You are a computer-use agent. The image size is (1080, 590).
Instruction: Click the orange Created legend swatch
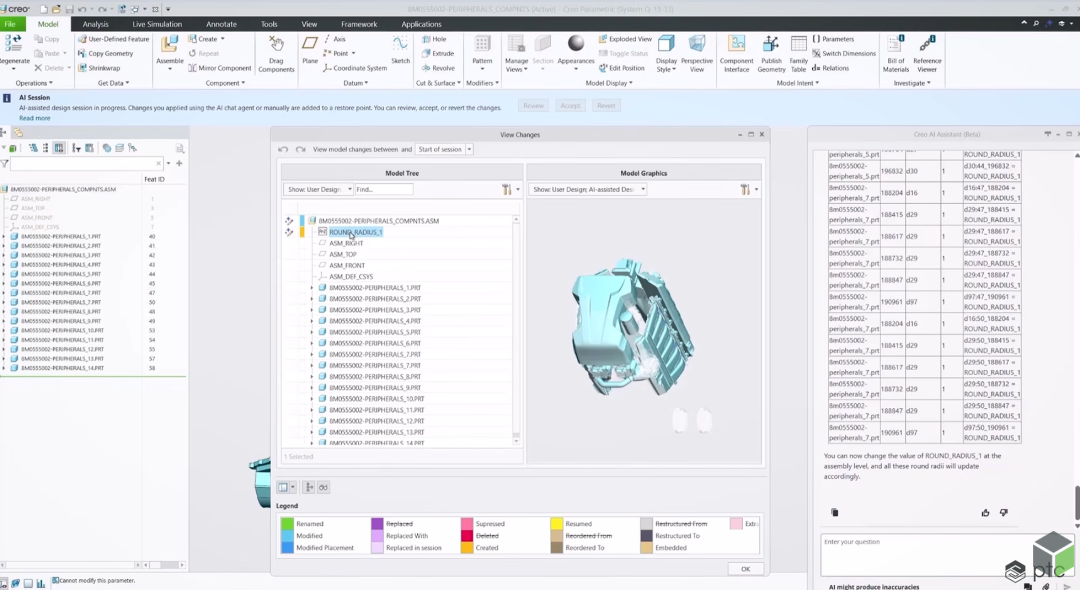pyautogui.click(x=467, y=547)
